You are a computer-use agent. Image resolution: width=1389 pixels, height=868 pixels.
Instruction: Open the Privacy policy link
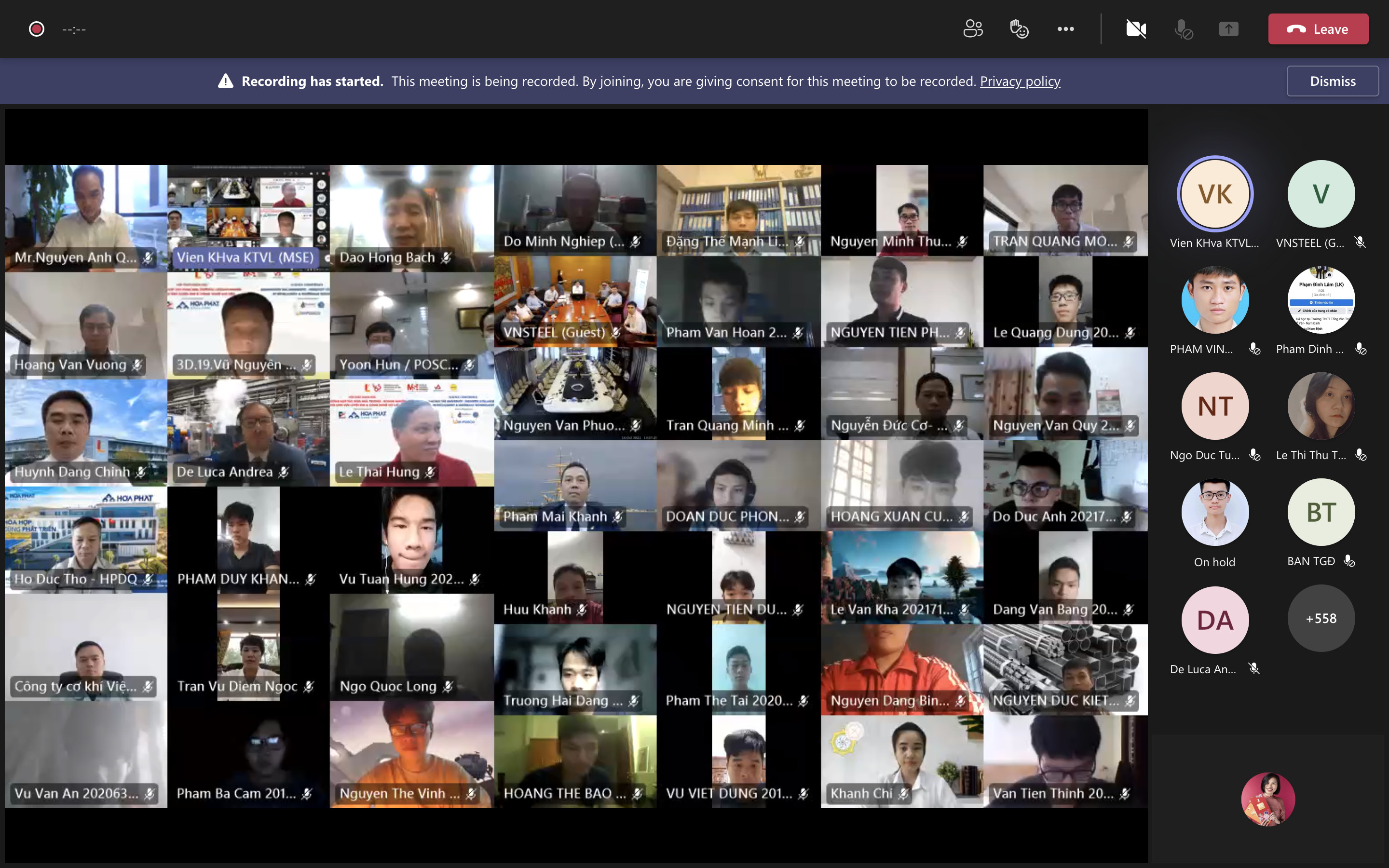tap(1020, 81)
